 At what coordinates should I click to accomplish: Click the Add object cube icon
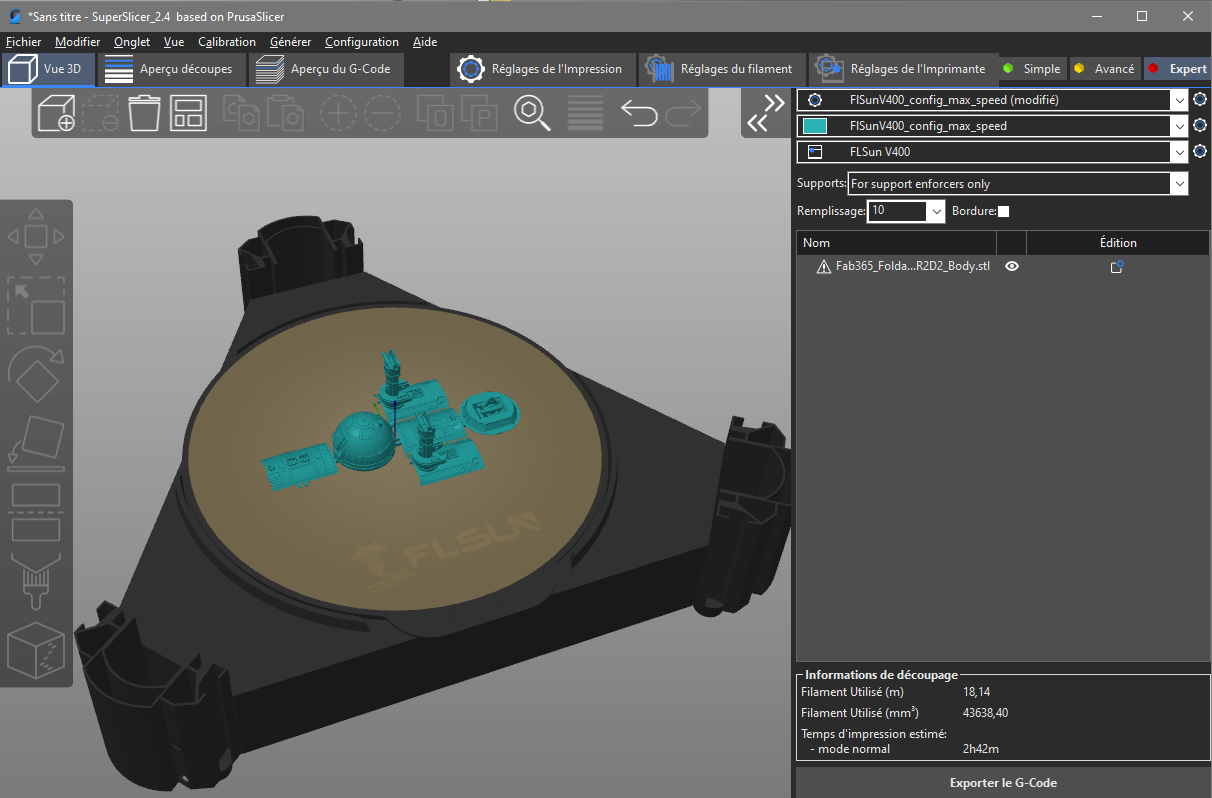tap(56, 112)
